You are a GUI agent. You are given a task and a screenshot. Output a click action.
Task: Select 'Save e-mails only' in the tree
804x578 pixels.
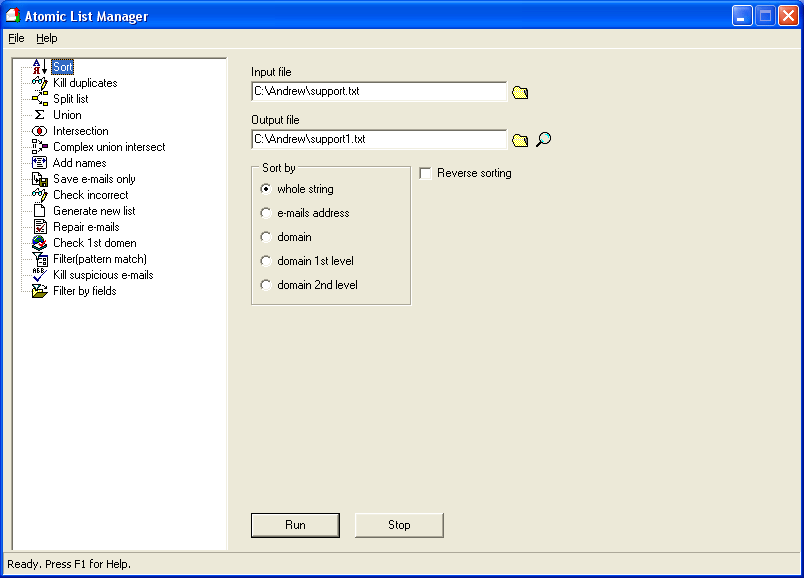[94, 179]
